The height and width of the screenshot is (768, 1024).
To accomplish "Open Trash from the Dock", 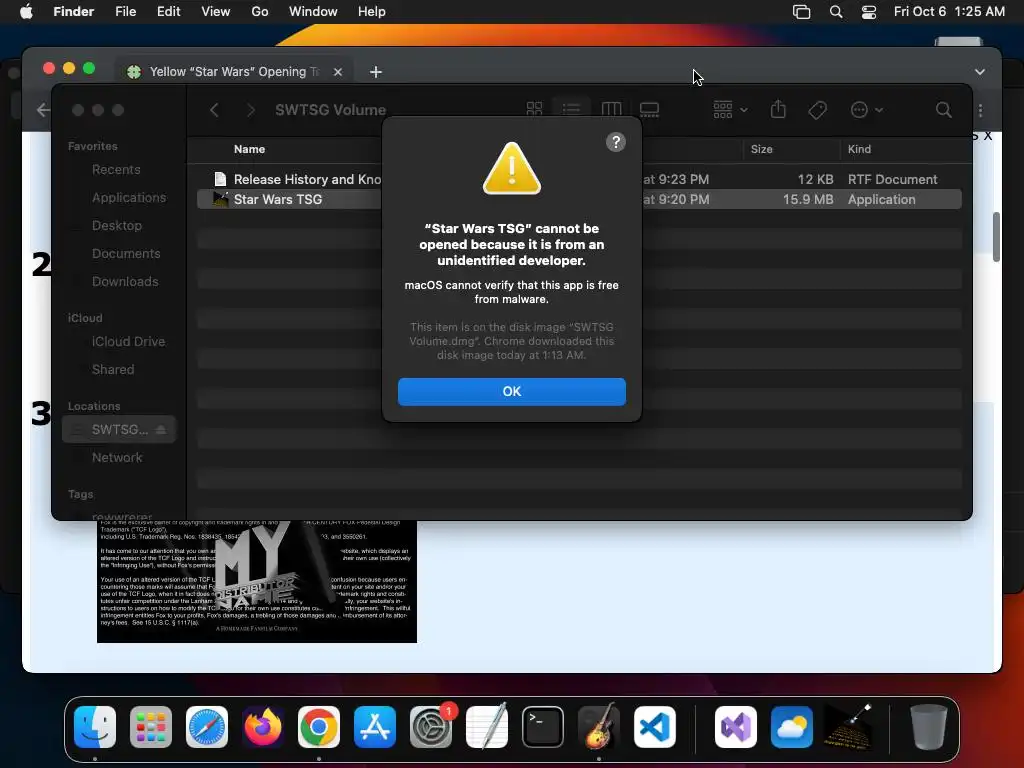I will point(928,727).
